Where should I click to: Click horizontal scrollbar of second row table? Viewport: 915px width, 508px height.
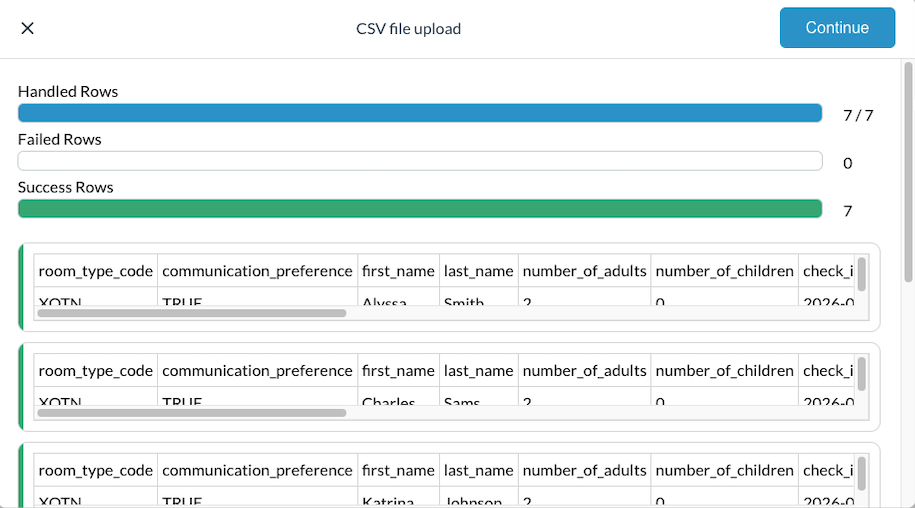tap(192, 413)
